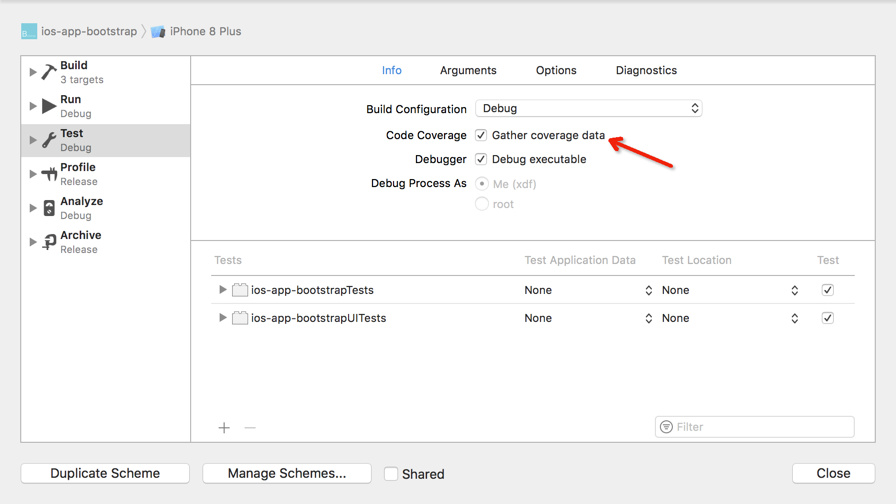The height and width of the screenshot is (504, 896).
Task: Click the Manage Schemes button
Action: [287, 474]
